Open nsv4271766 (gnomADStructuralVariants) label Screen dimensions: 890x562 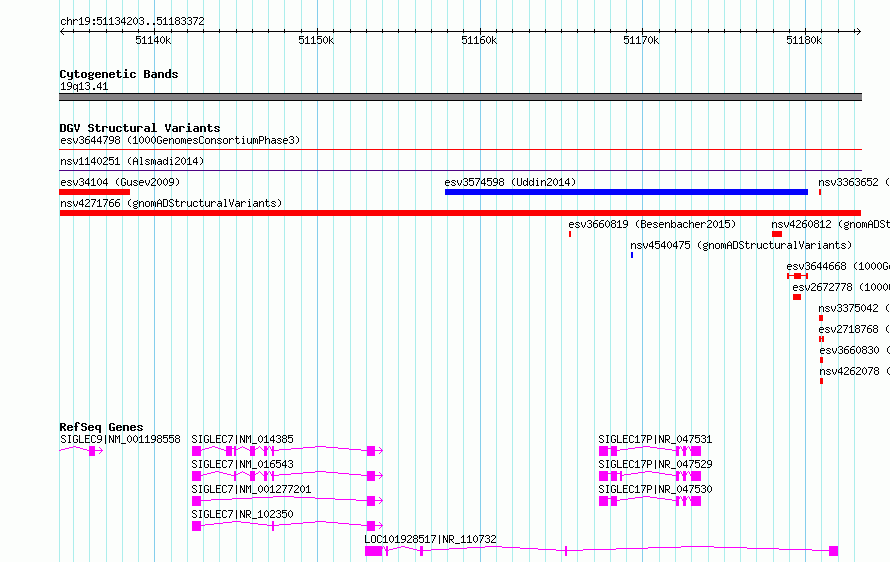pos(171,203)
